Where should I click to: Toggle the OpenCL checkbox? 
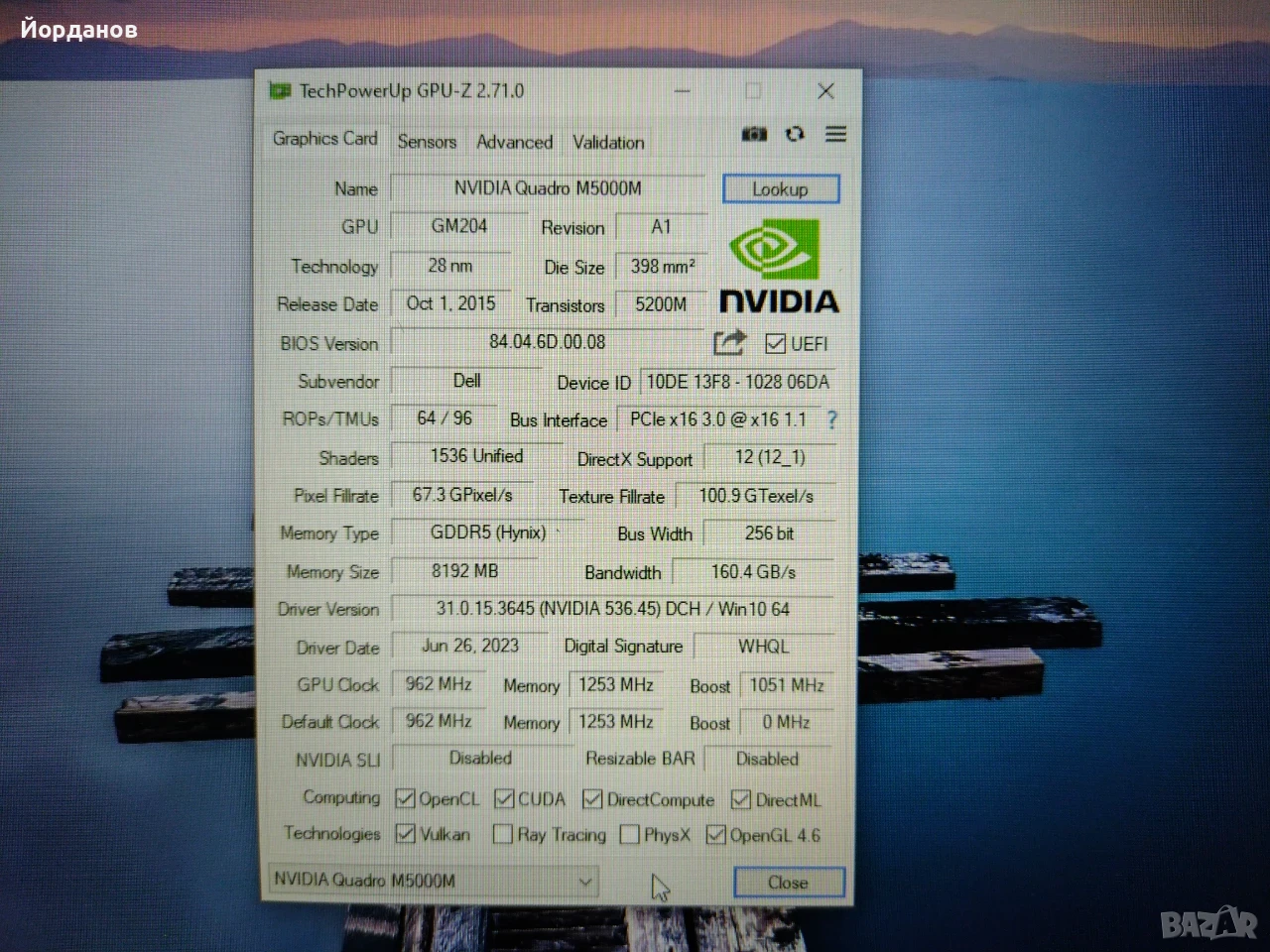405,798
